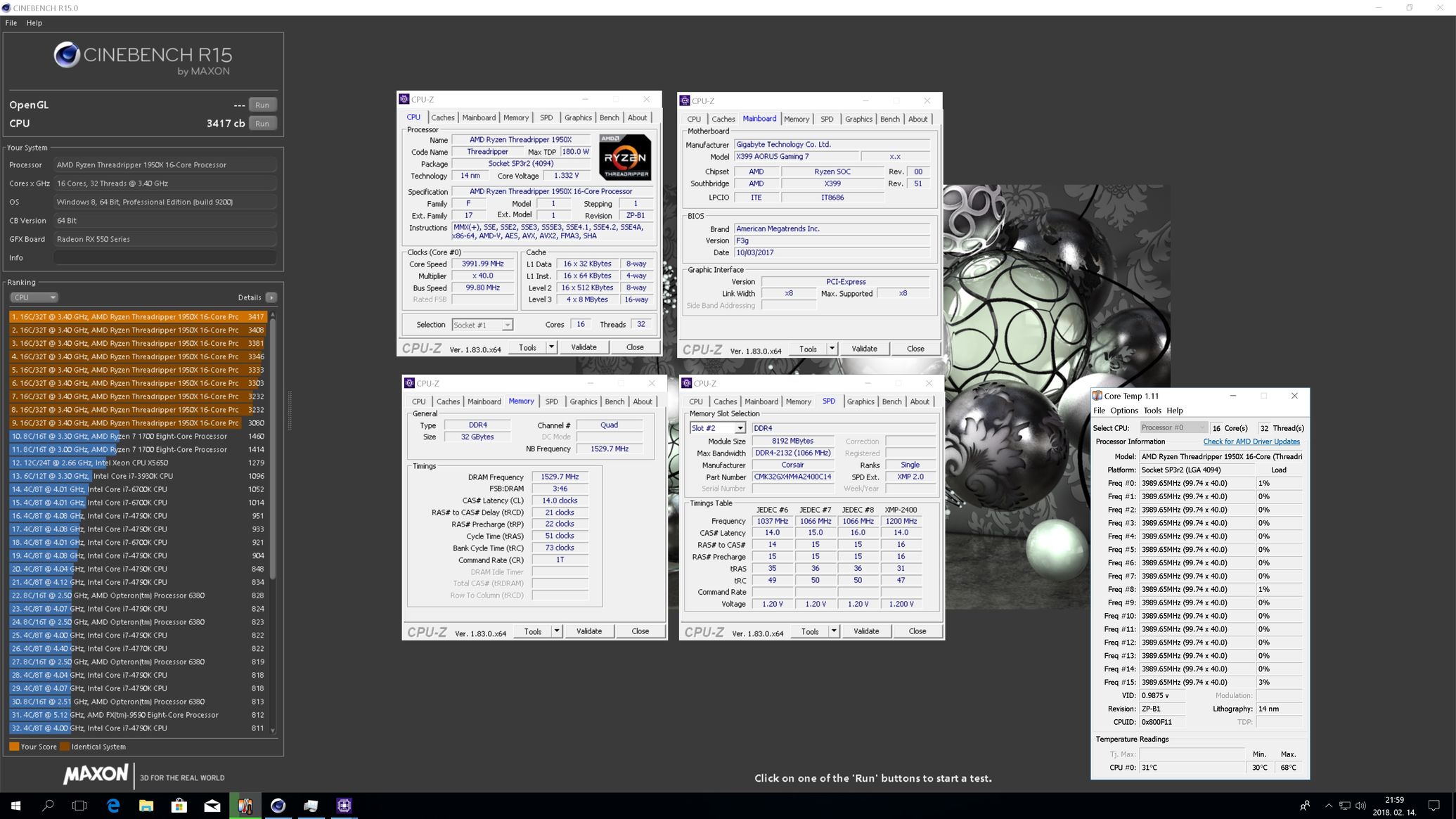Open the Tools dropdown arrow in CPU-Z SPD window
The height and width of the screenshot is (819, 1456).
pyautogui.click(x=834, y=631)
